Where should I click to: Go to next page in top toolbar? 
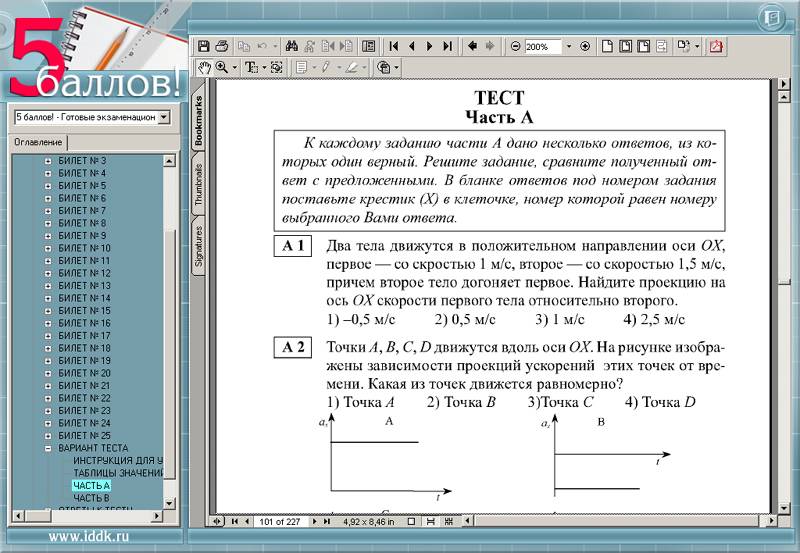point(430,46)
